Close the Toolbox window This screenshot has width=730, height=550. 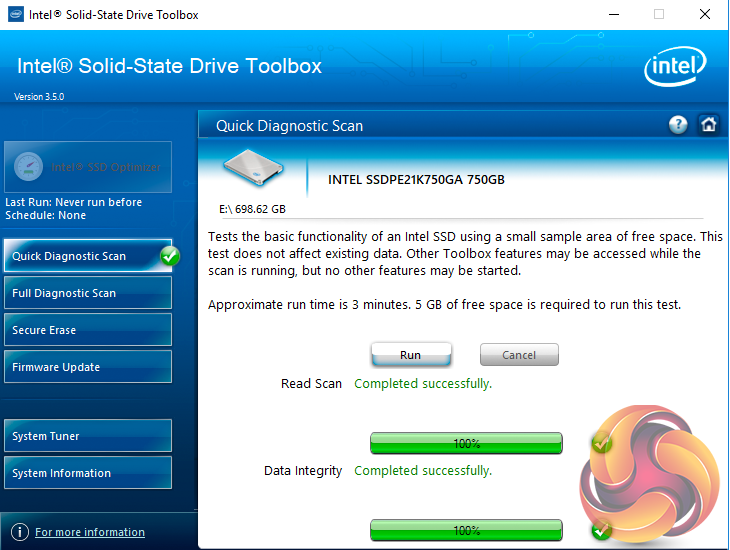(705, 14)
